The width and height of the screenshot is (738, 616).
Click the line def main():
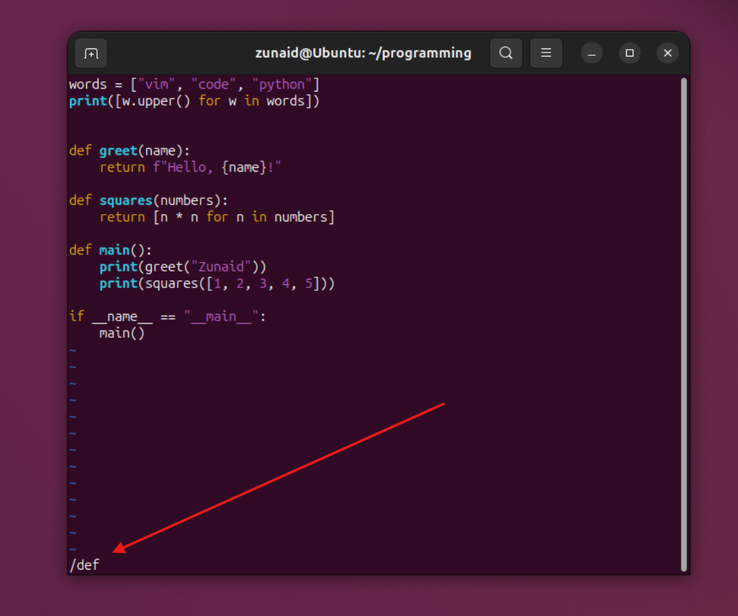tap(111, 250)
